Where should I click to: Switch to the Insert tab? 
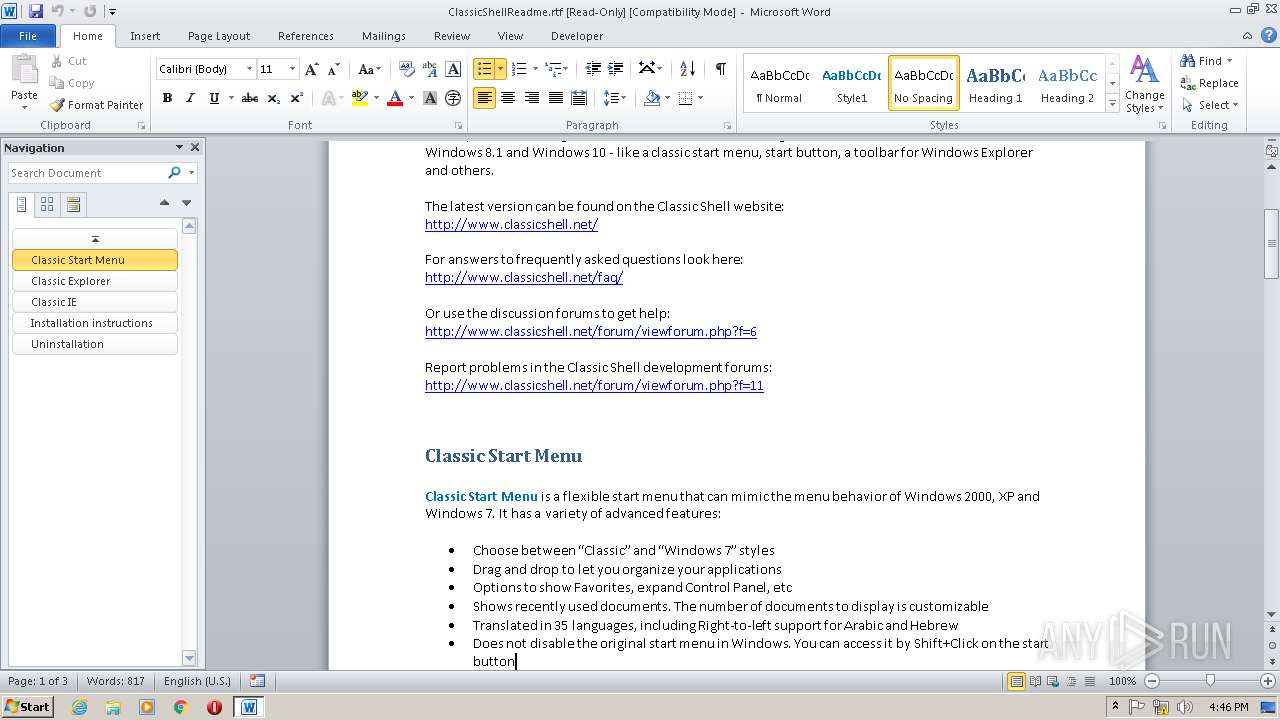tap(145, 36)
